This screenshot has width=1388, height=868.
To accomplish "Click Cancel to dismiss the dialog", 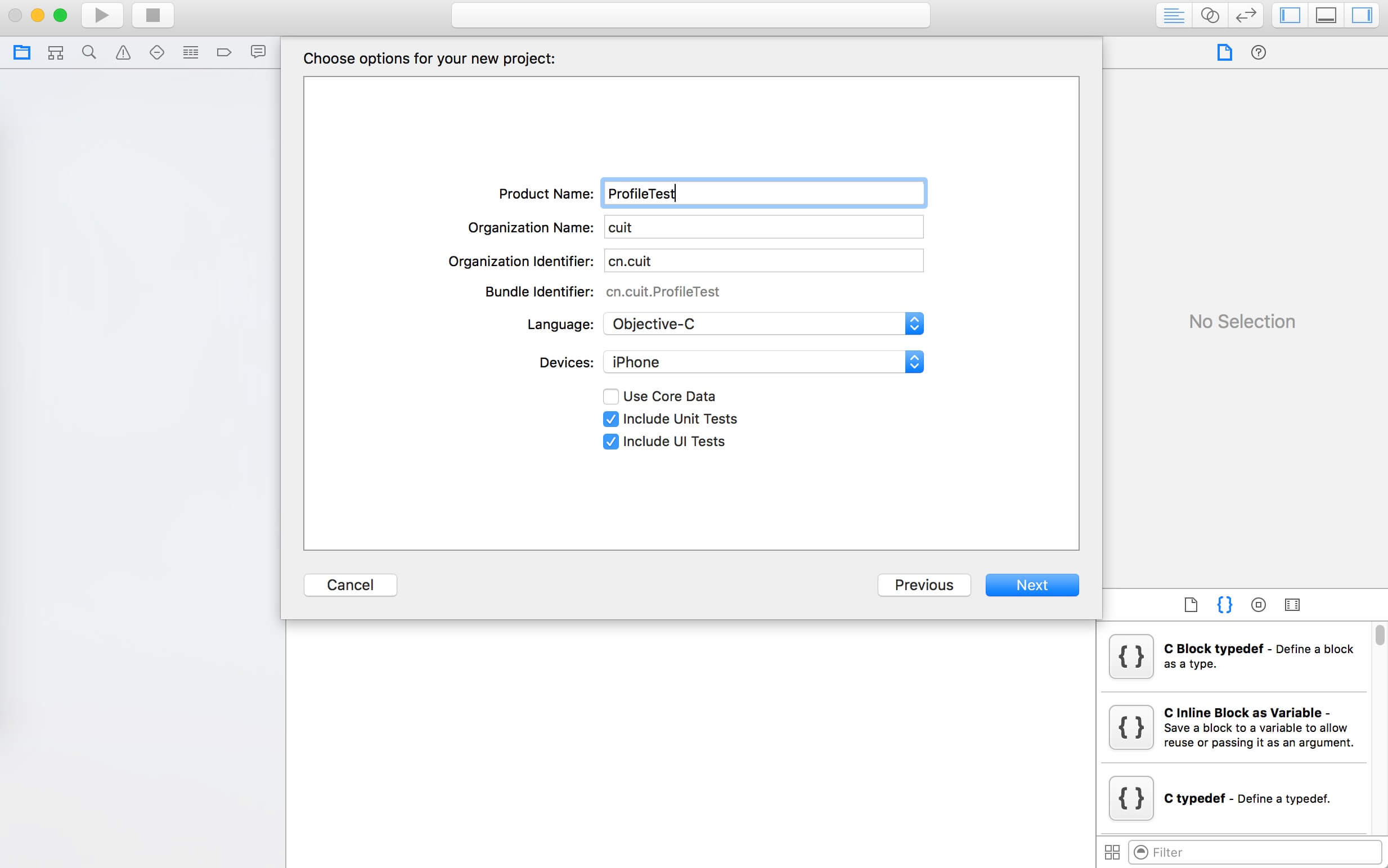I will [350, 585].
